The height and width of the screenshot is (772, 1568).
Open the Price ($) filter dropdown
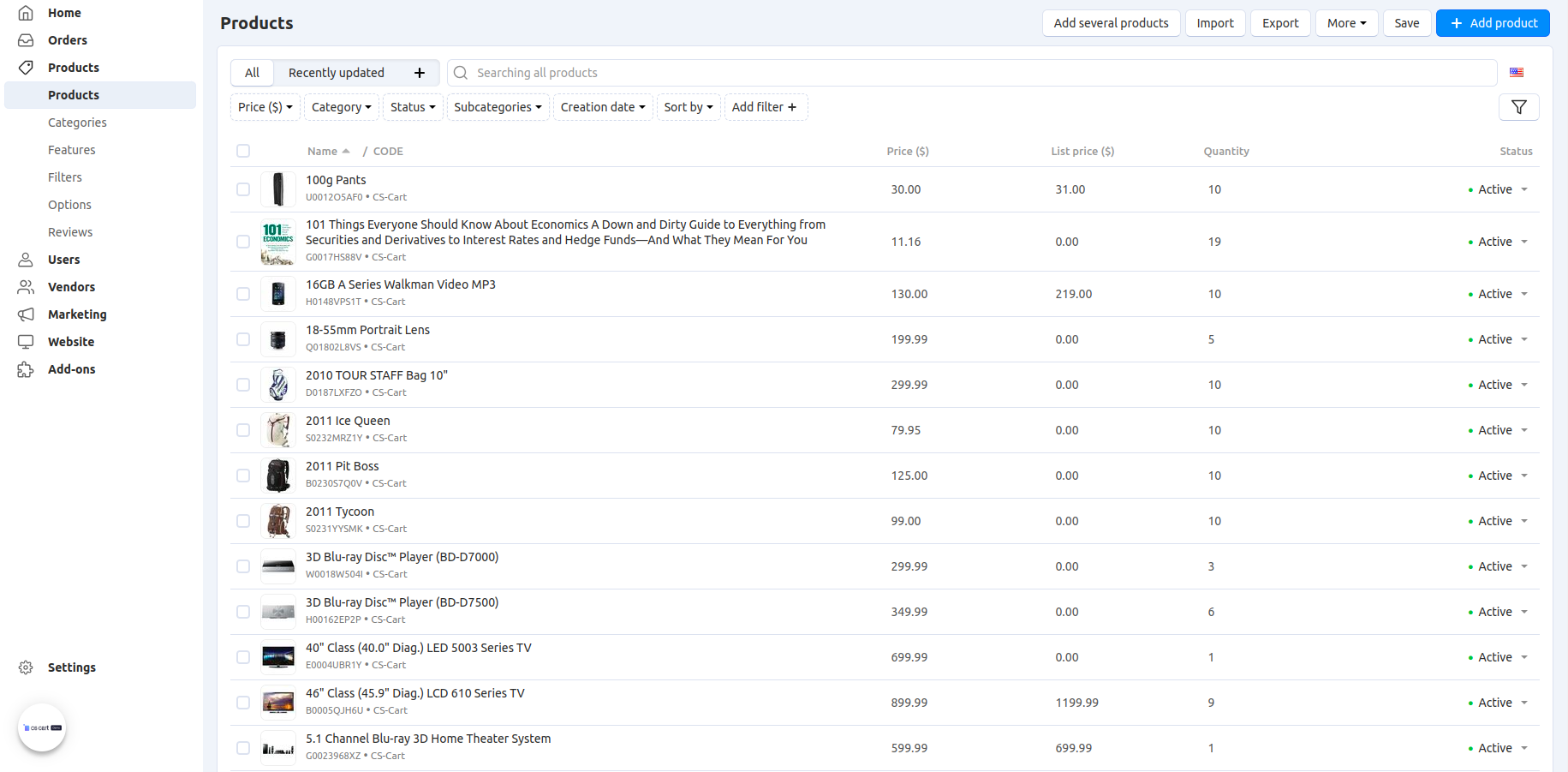[x=265, y=107]
